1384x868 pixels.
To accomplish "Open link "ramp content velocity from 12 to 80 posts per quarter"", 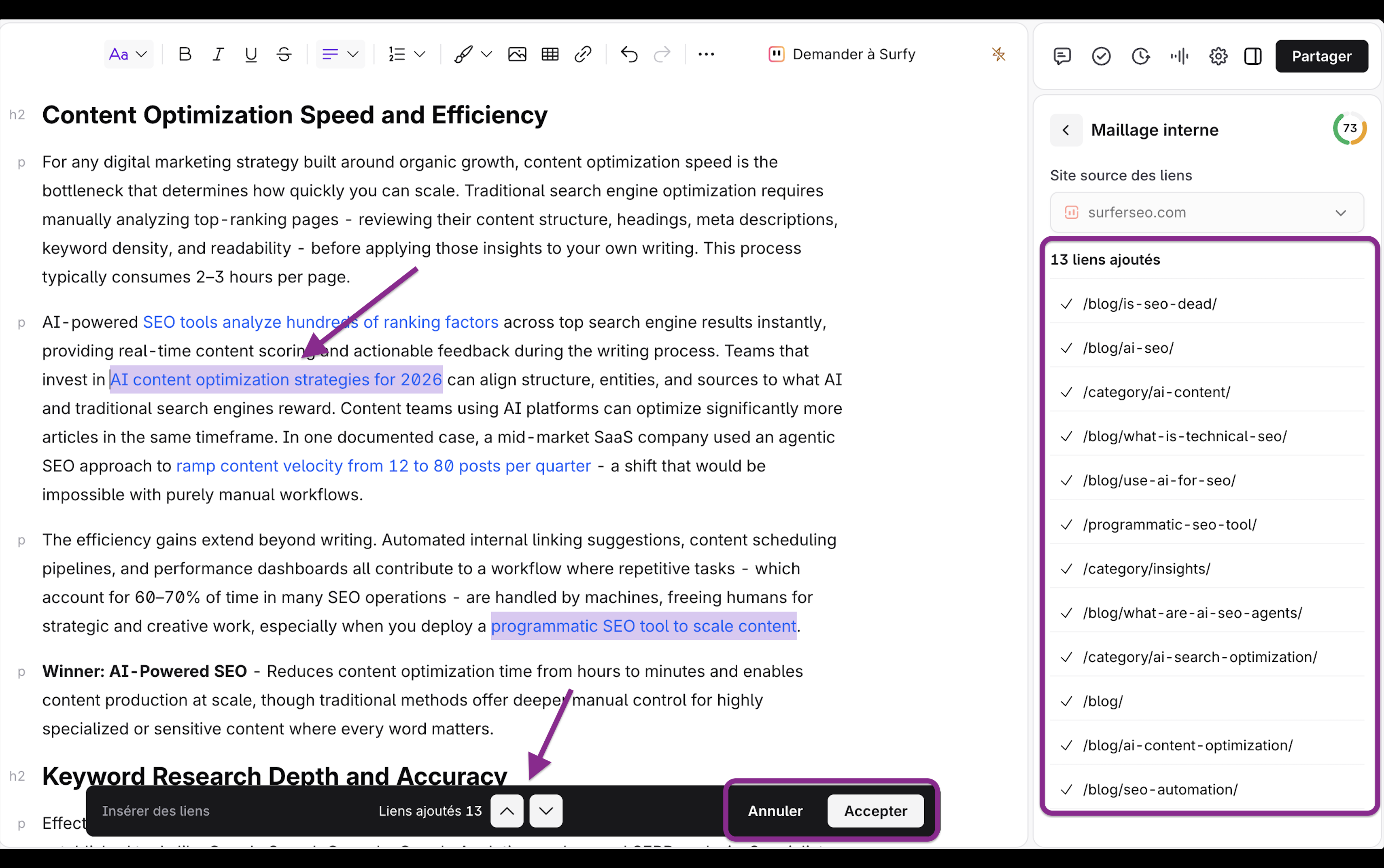I will 383,466.
